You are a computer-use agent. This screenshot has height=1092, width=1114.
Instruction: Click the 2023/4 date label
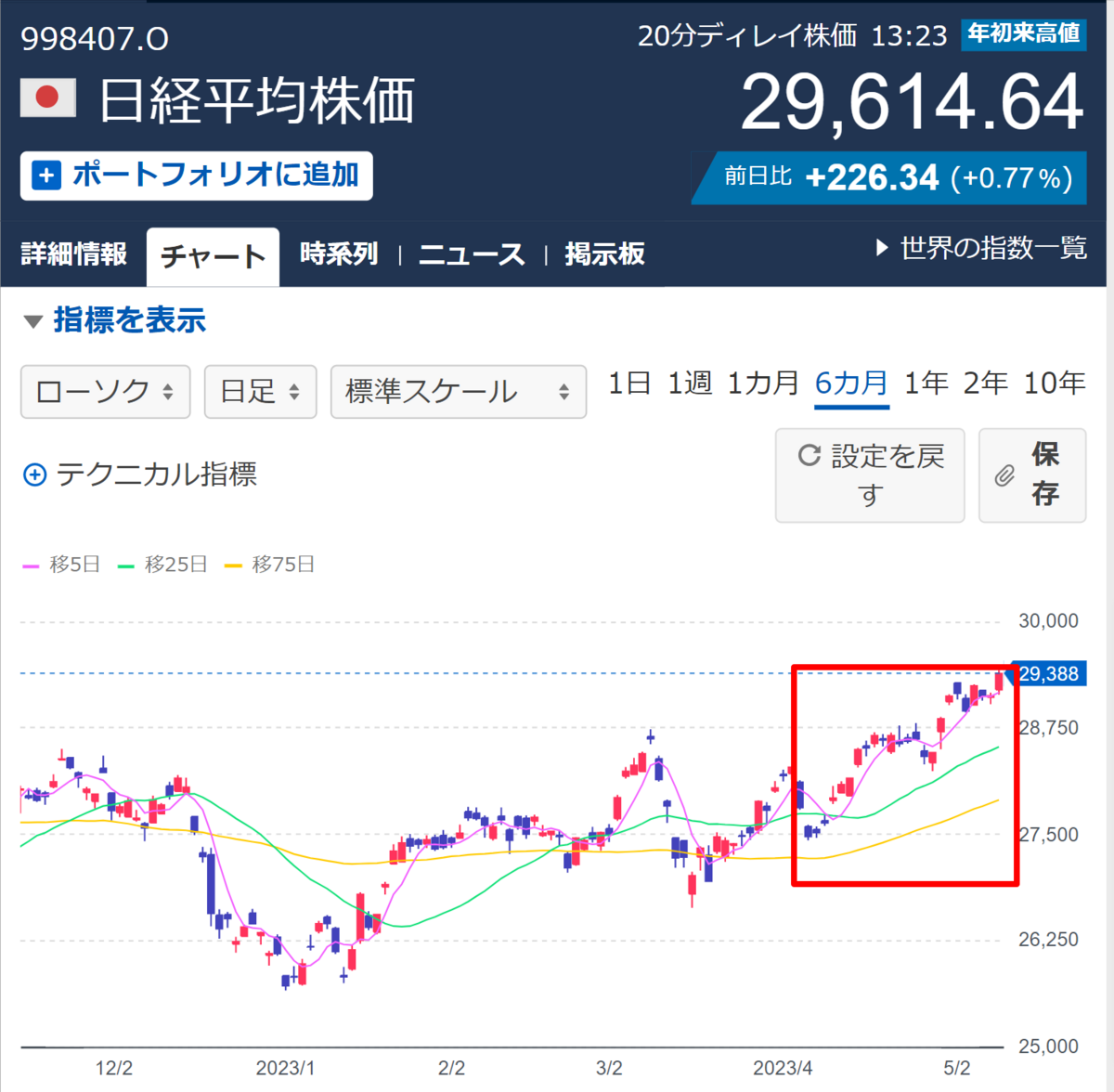(x=783, y=1069)
